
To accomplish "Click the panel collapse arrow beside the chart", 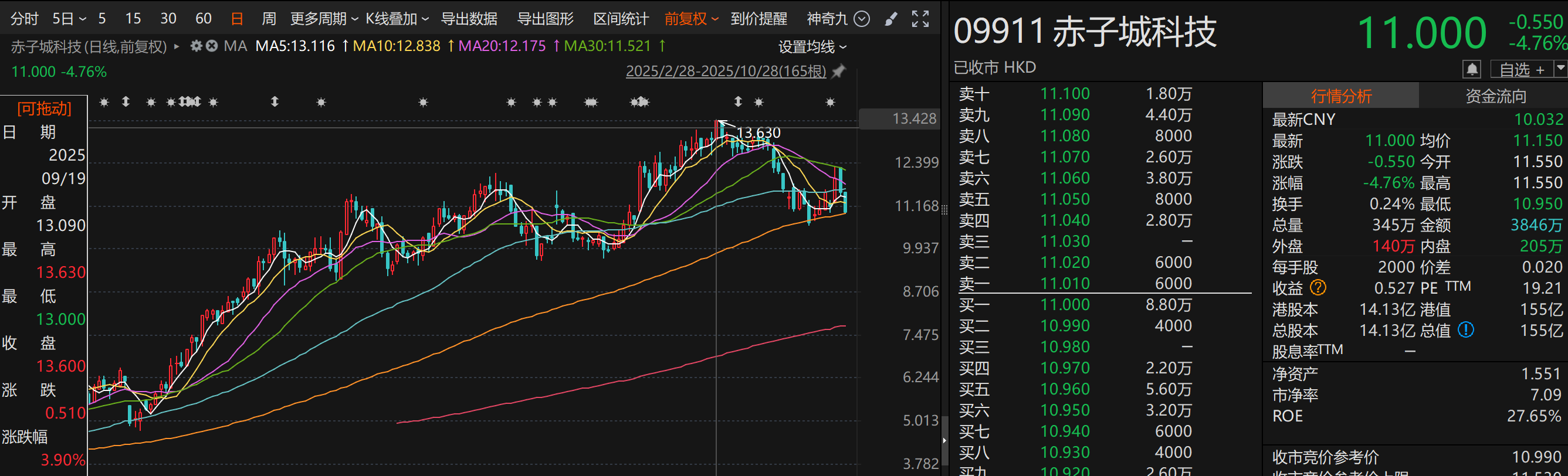I will [944, 440].
